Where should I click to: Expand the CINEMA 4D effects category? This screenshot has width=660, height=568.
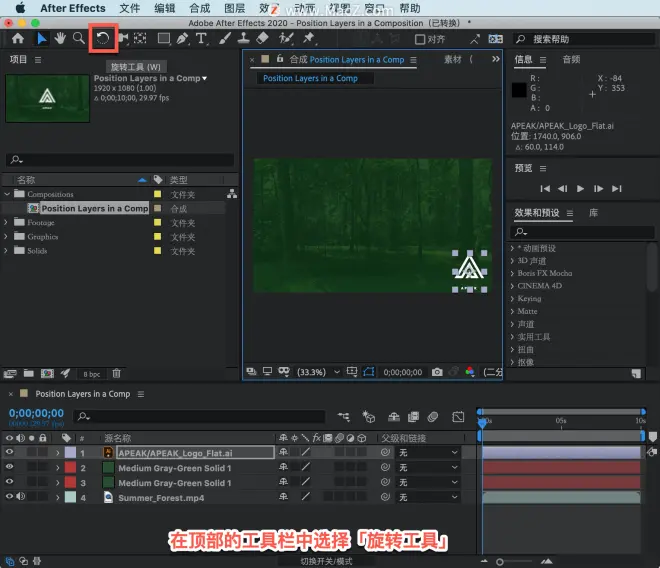(x=512, y=286)
